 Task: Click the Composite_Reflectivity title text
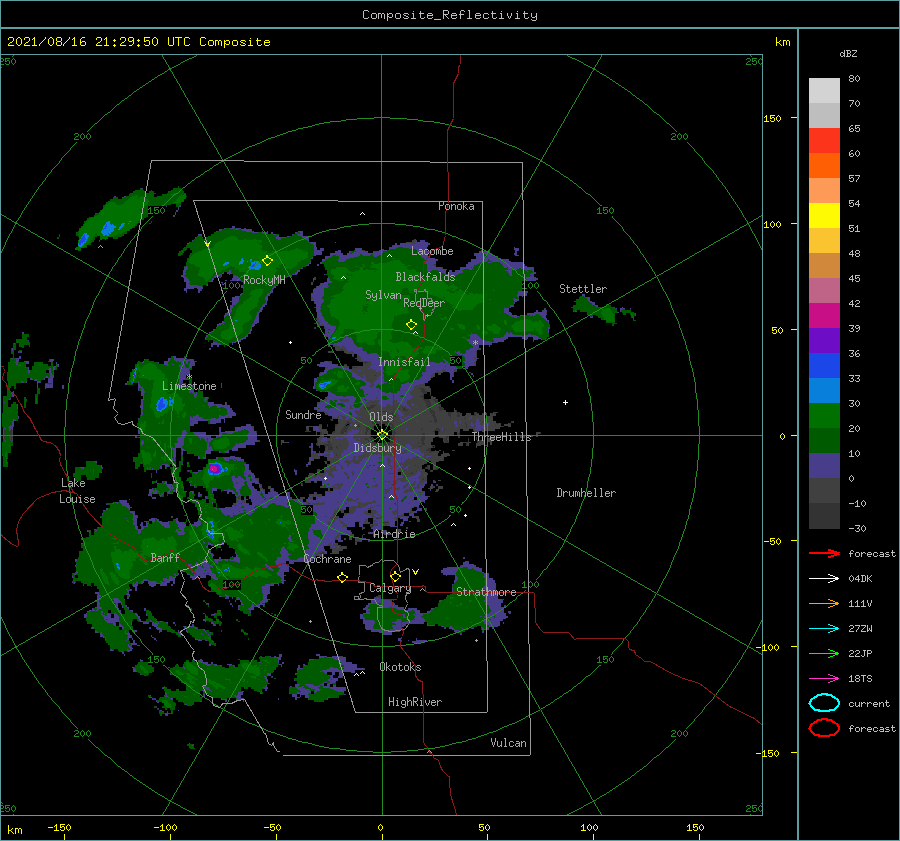[x=449, y=15]
